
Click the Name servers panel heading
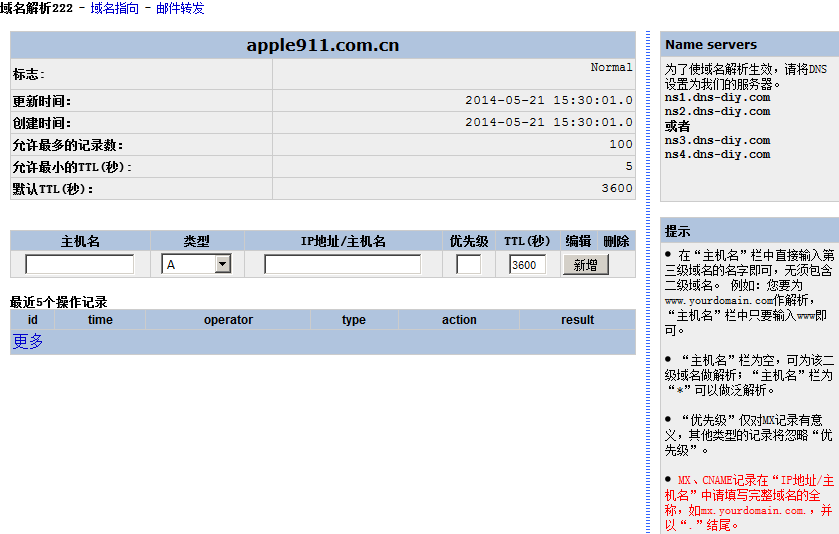[711, 44]
